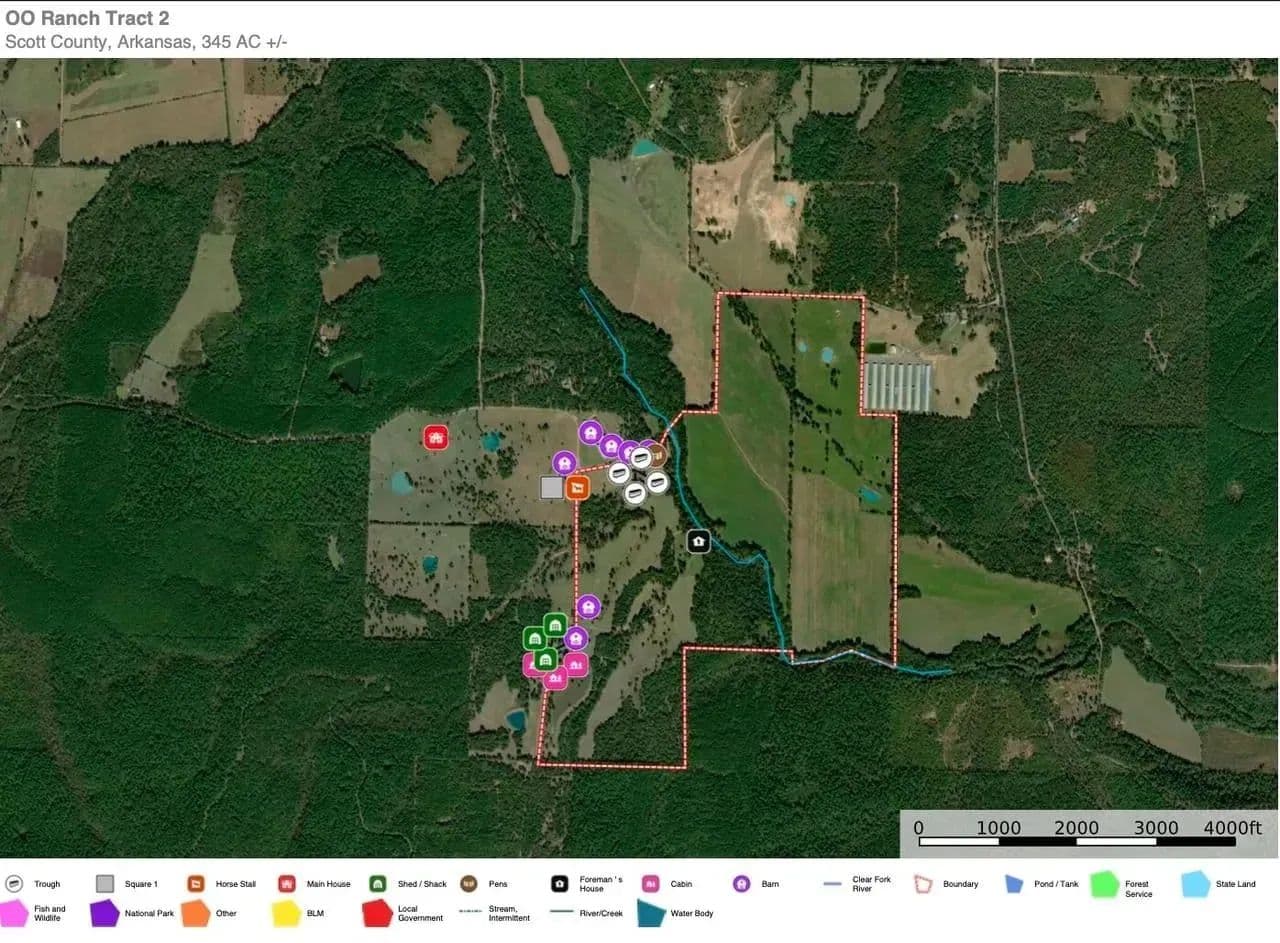Image resolution: width=1280 pixels, height=943 pixels.
Task: Click the Cabin icon in the legend
Action: click(x=650, y=884)
